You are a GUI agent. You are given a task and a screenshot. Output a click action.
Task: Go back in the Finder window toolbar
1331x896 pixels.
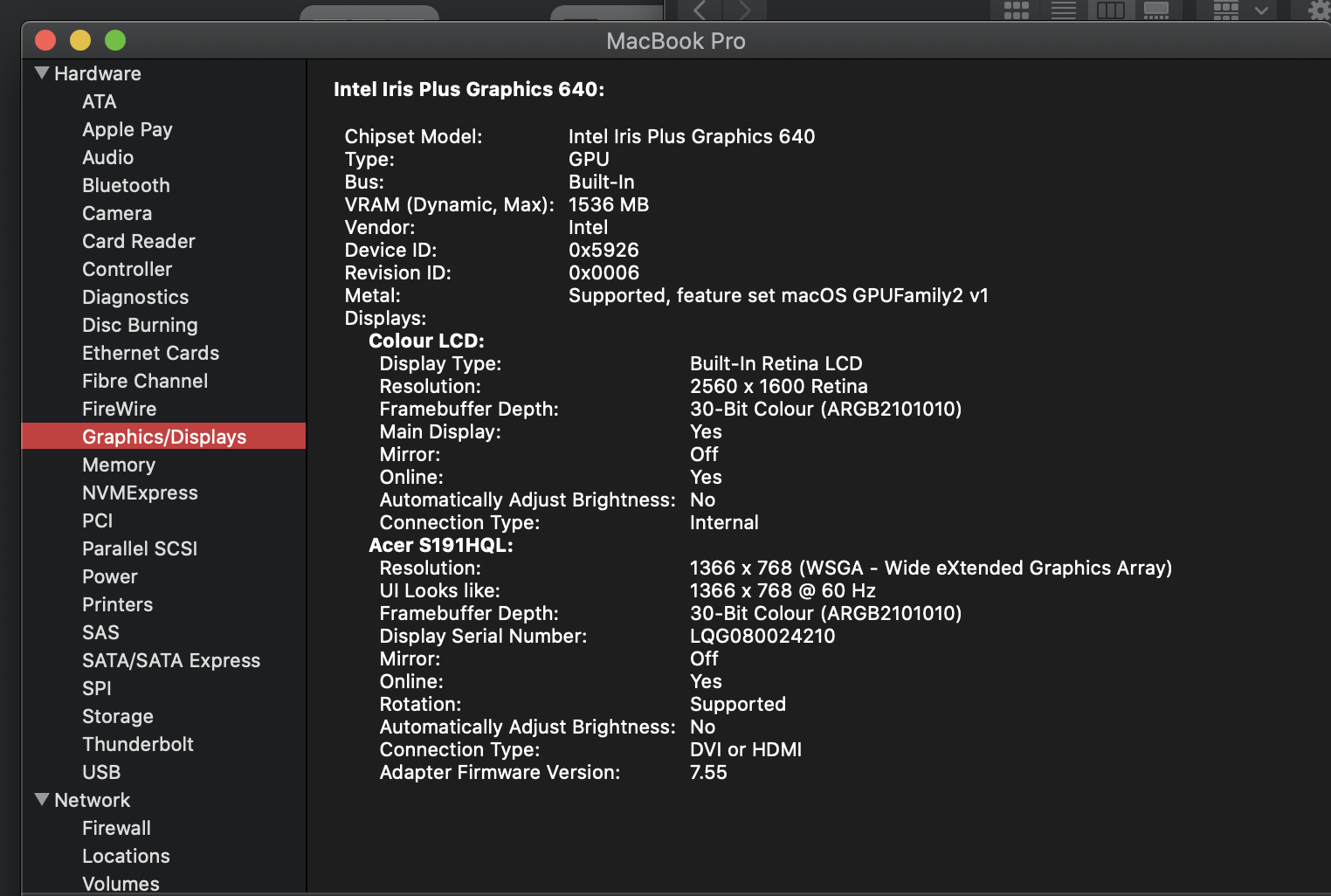(700, 10)
